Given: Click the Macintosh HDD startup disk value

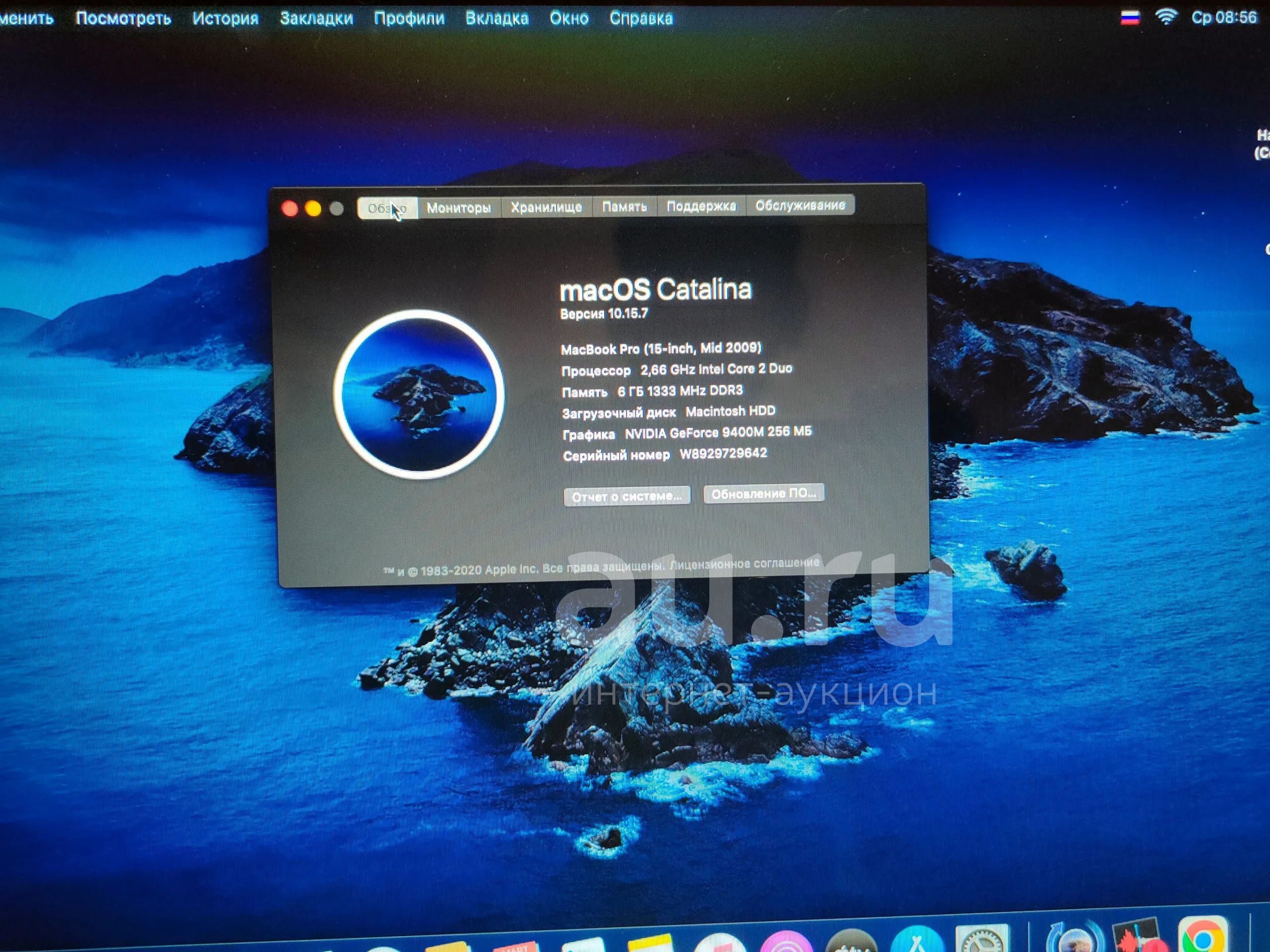Looking at the screenshot, I should point(730,412).
